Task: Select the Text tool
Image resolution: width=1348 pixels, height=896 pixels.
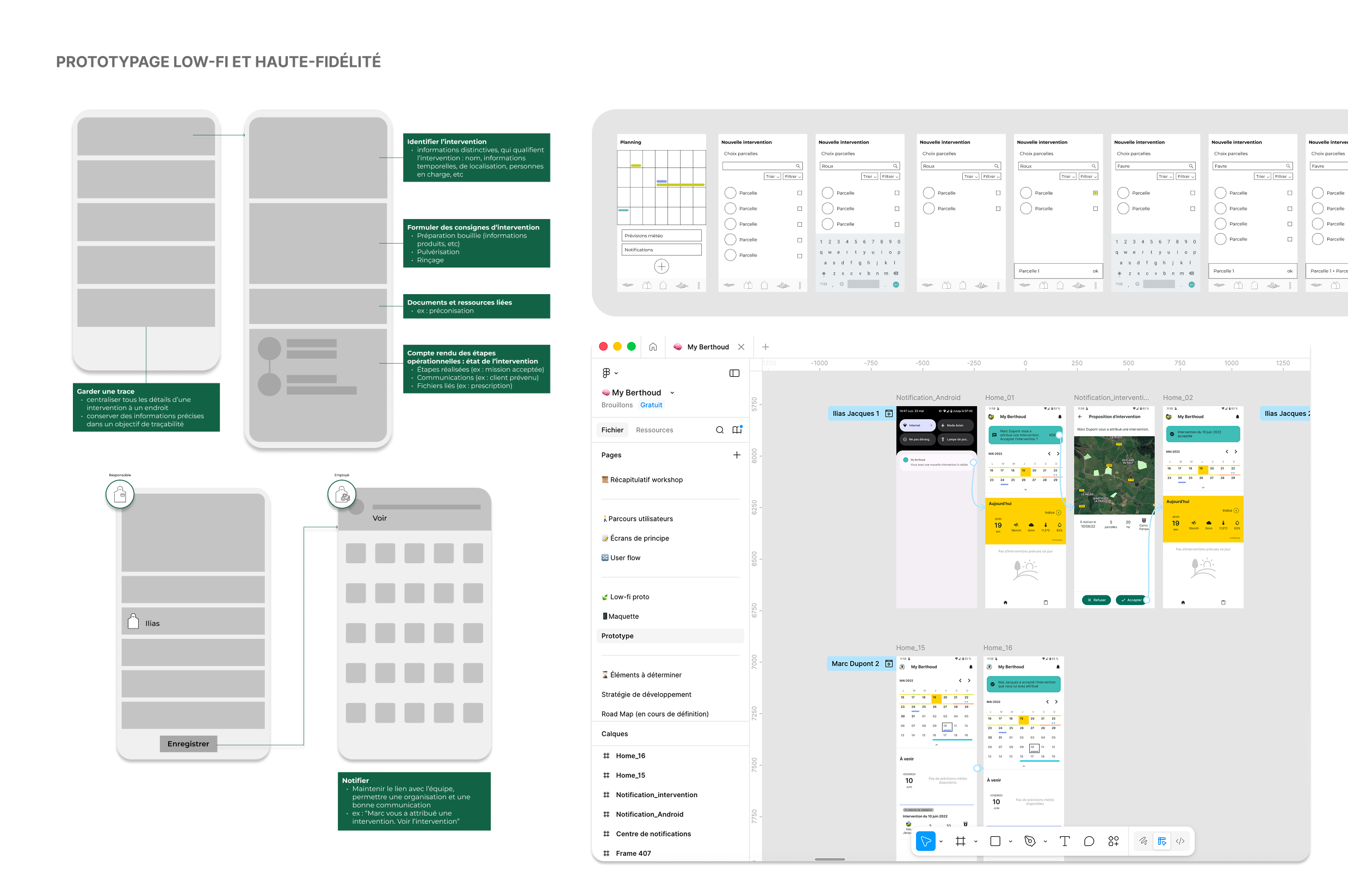Action: 1065,841
